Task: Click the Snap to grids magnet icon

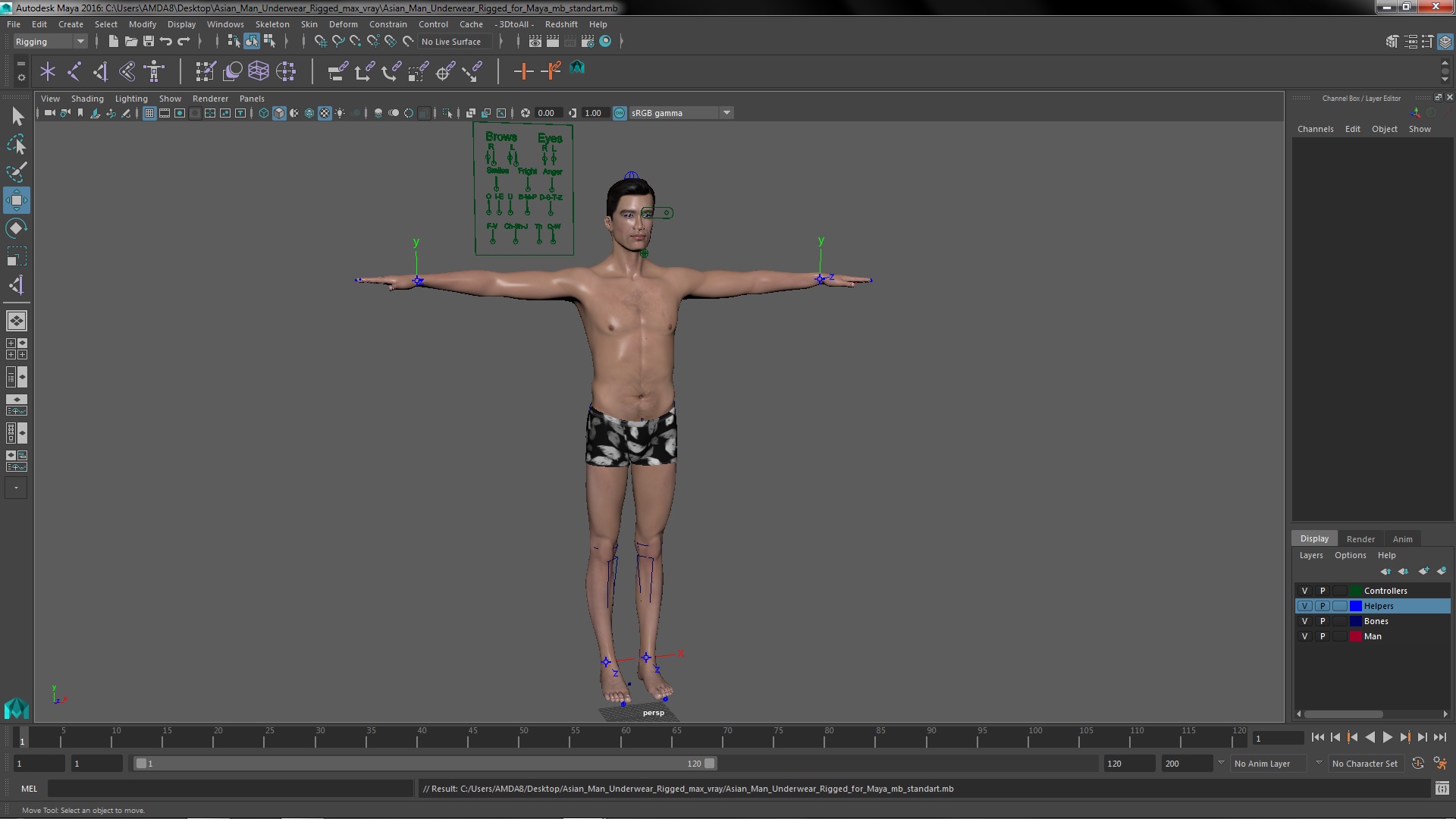Action: click(321, 41)
